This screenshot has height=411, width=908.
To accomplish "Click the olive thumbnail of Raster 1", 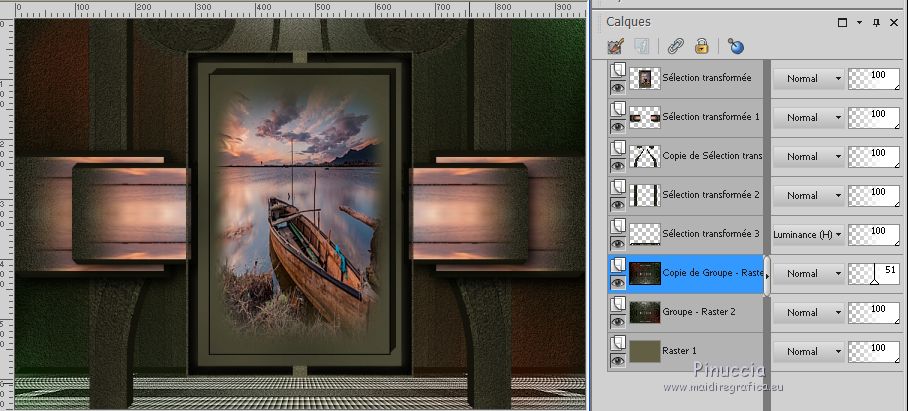I will (645, 351).
